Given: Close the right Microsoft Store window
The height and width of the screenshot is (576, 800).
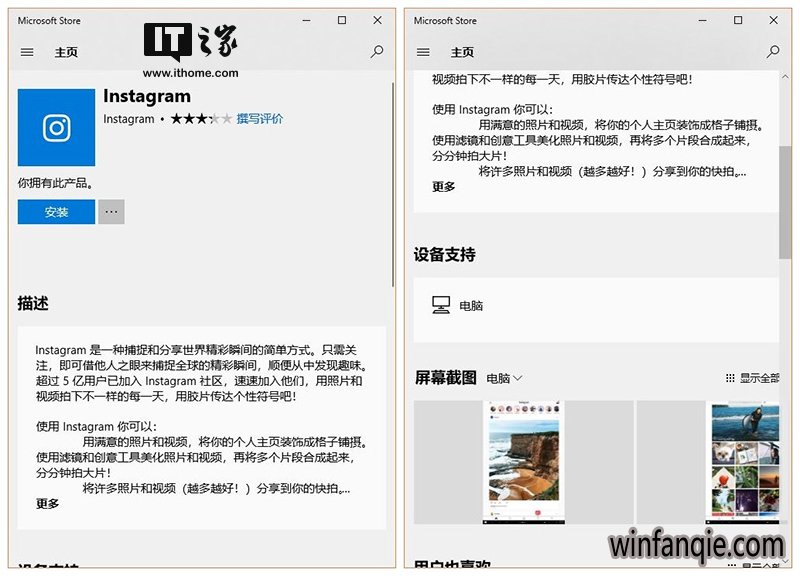Looking at the screenshot, I should click(x=773, y=20).
